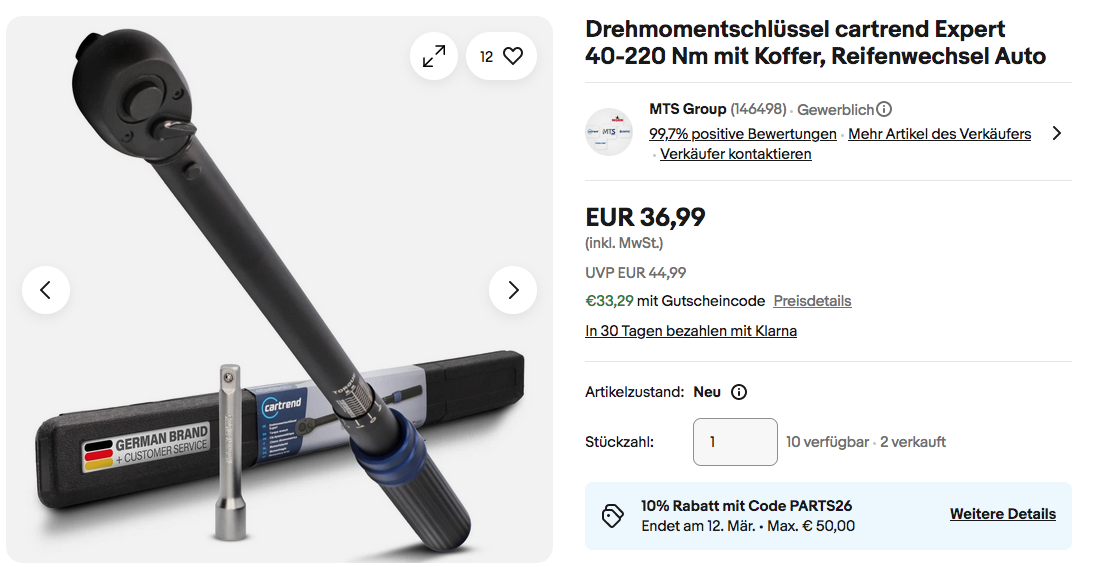
Task: Open Preisdetails link
Action: [812, 301]
